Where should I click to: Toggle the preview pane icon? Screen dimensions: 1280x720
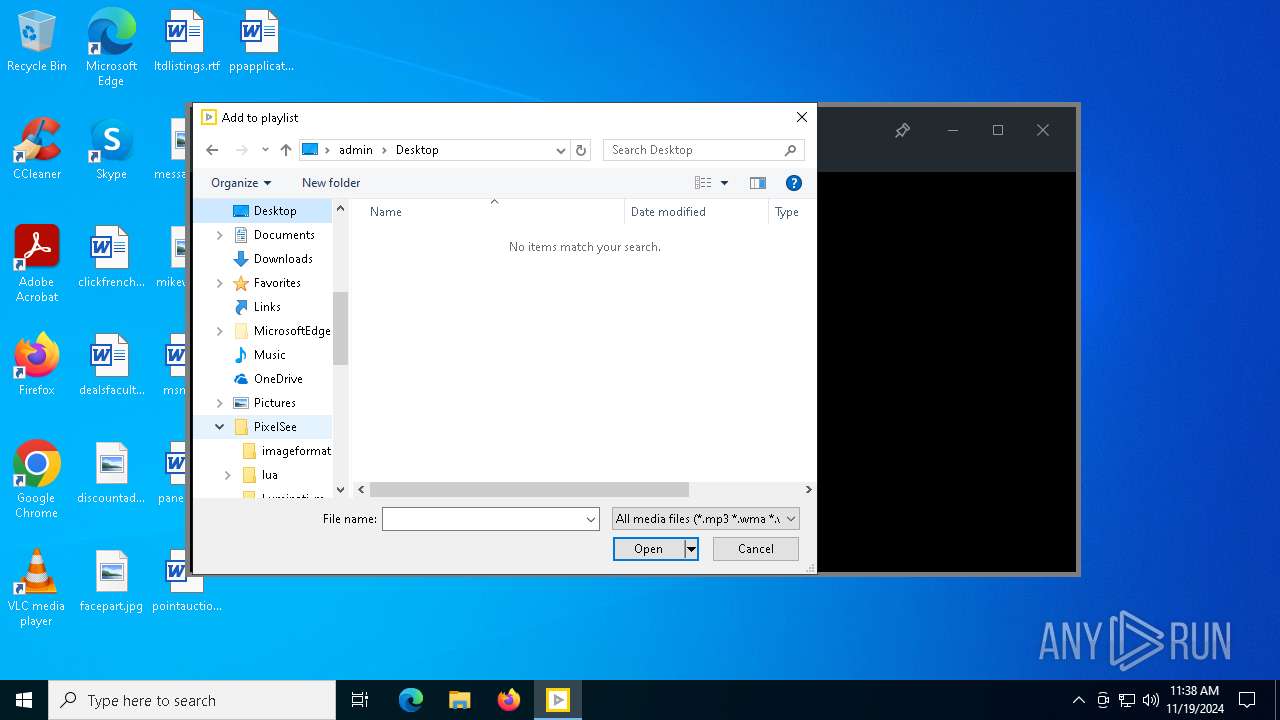[x=757, y=183]
